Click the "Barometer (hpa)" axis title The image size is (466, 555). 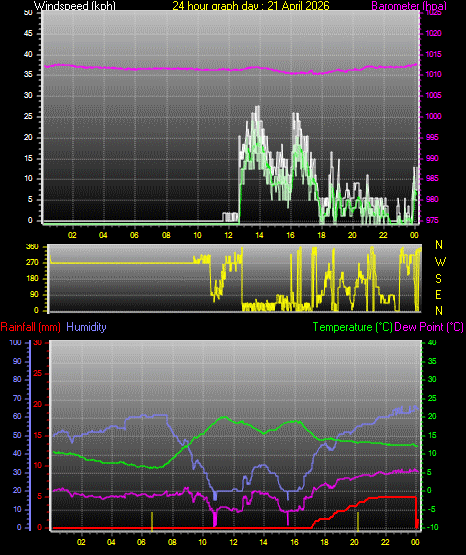click(409, 6)
